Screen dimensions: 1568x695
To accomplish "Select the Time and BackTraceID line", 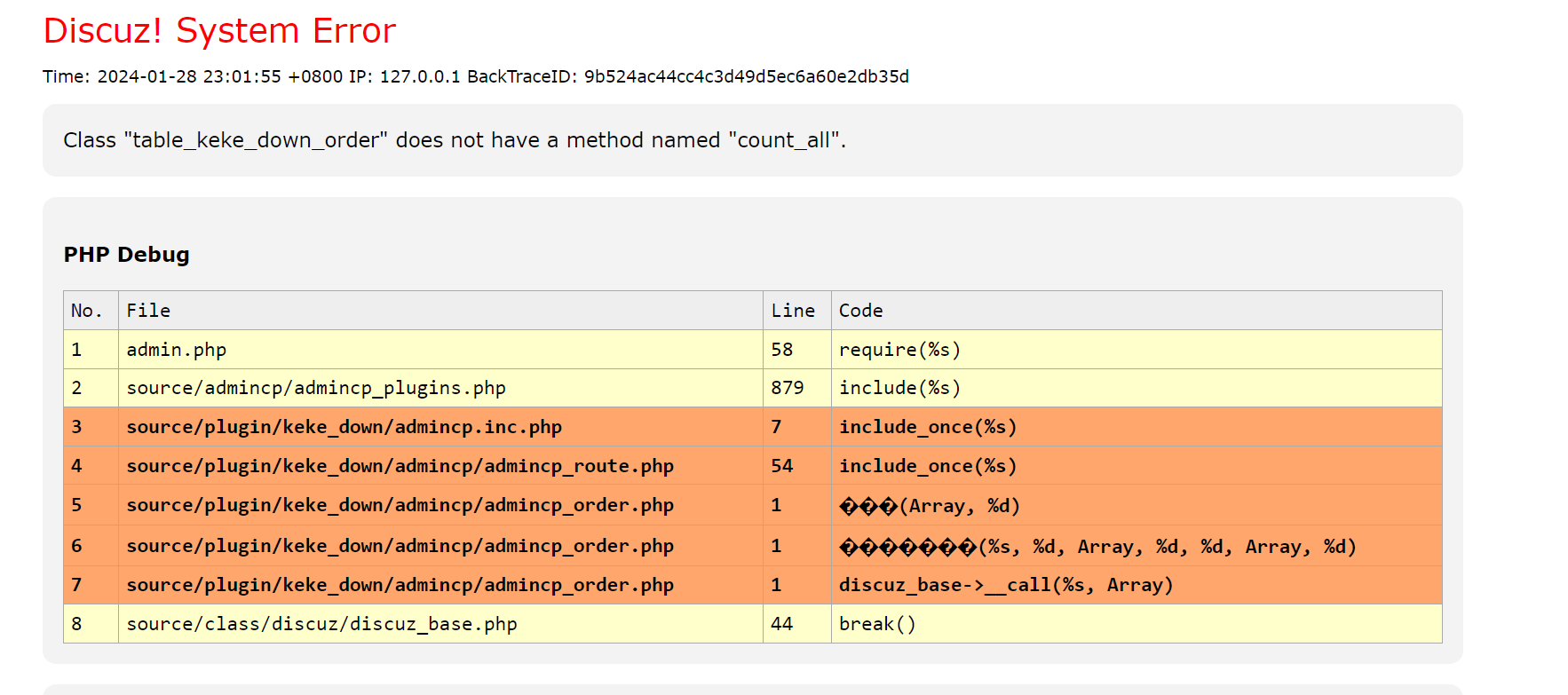I will coord(476,76).
